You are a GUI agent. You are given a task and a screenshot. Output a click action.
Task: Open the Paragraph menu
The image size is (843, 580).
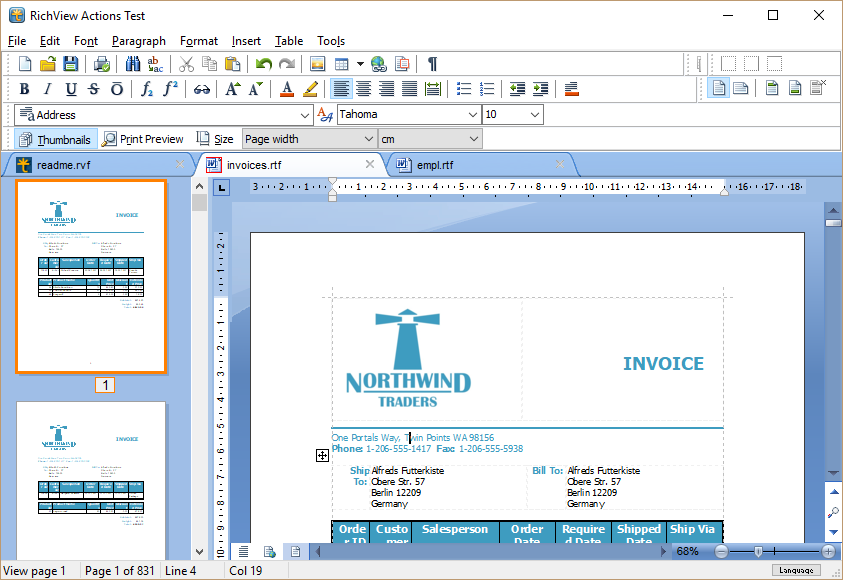(139, 41)
